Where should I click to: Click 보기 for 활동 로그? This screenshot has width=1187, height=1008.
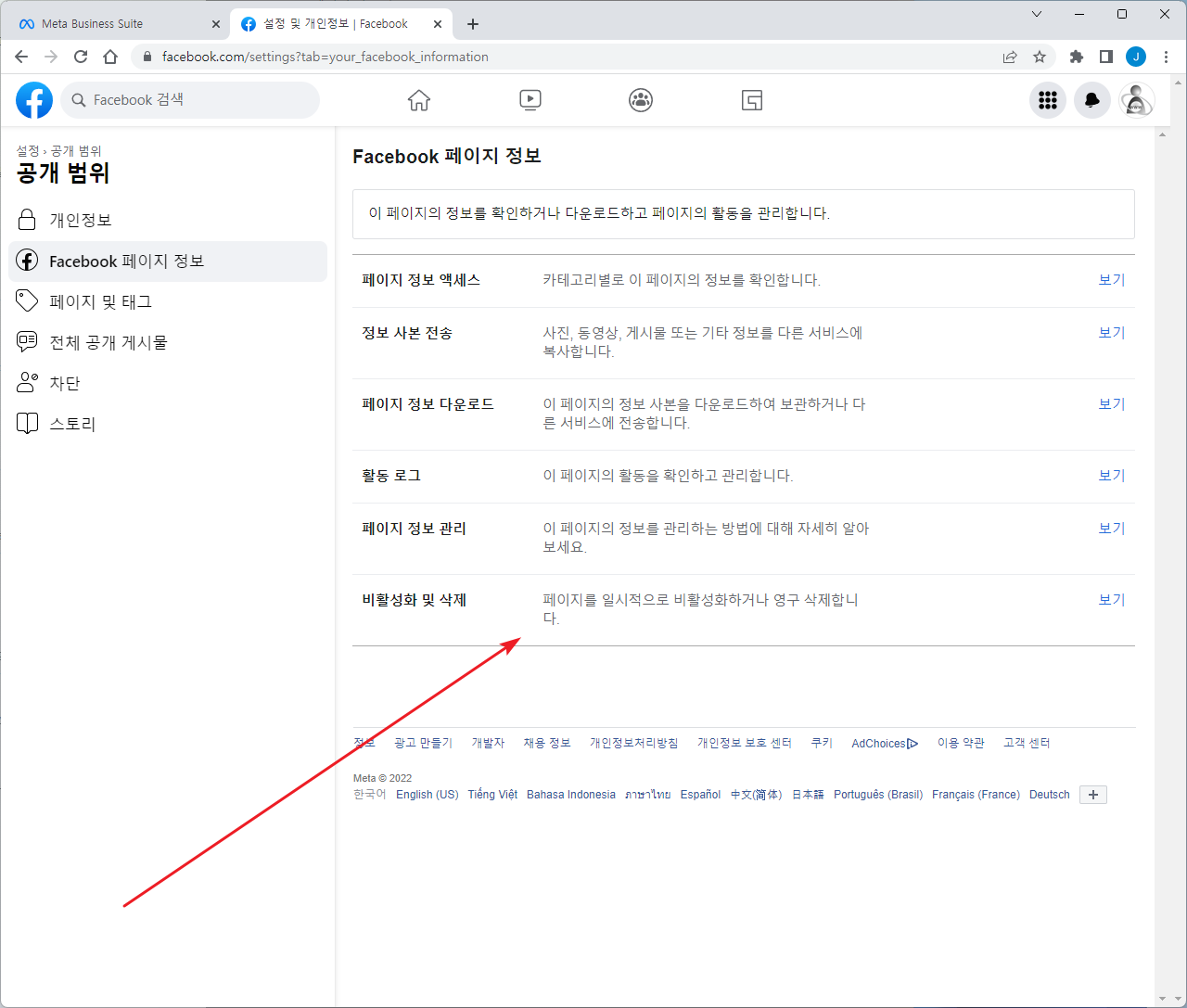1112,476
